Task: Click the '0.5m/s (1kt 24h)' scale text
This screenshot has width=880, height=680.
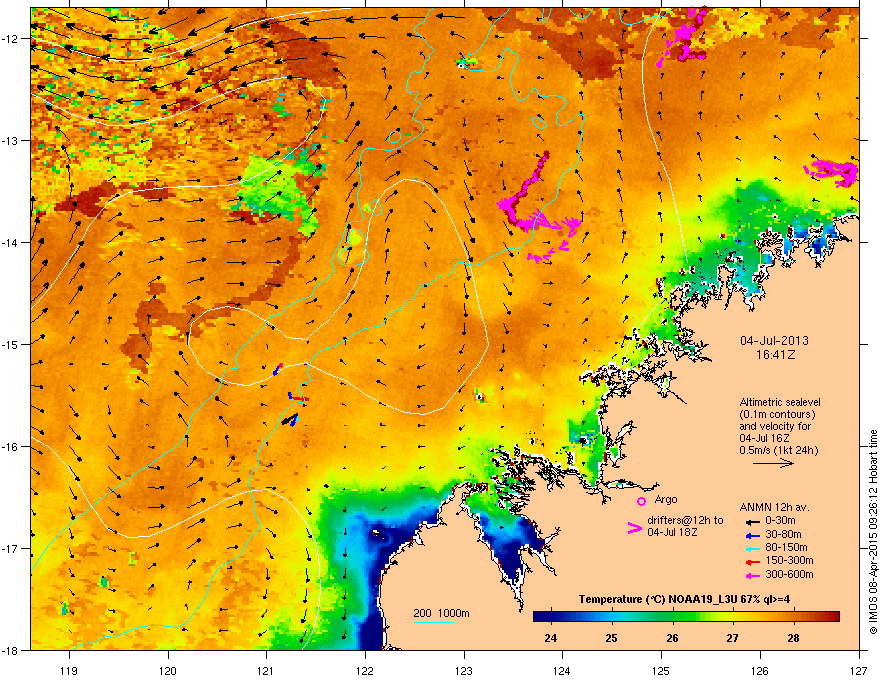Action: (x=778, y=450)
